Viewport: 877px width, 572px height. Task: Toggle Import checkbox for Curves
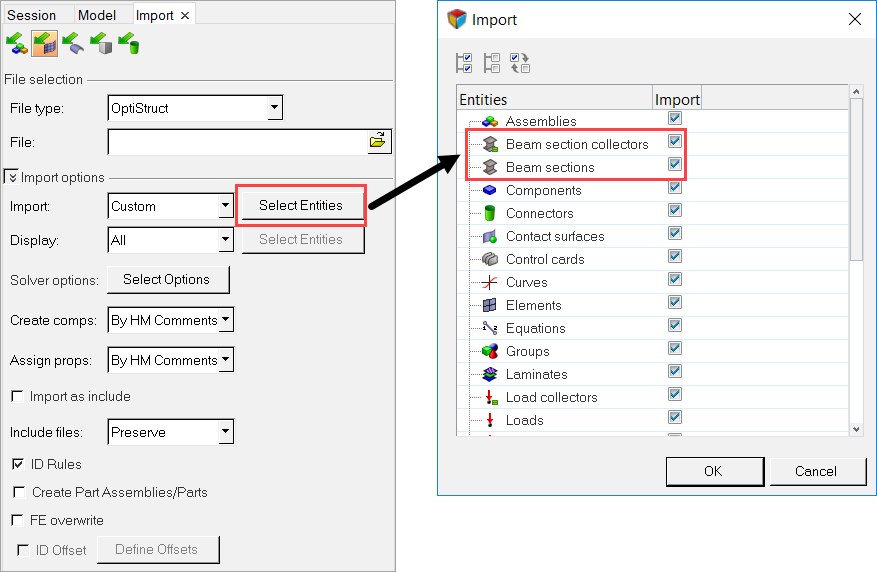(x=675, y=279)
